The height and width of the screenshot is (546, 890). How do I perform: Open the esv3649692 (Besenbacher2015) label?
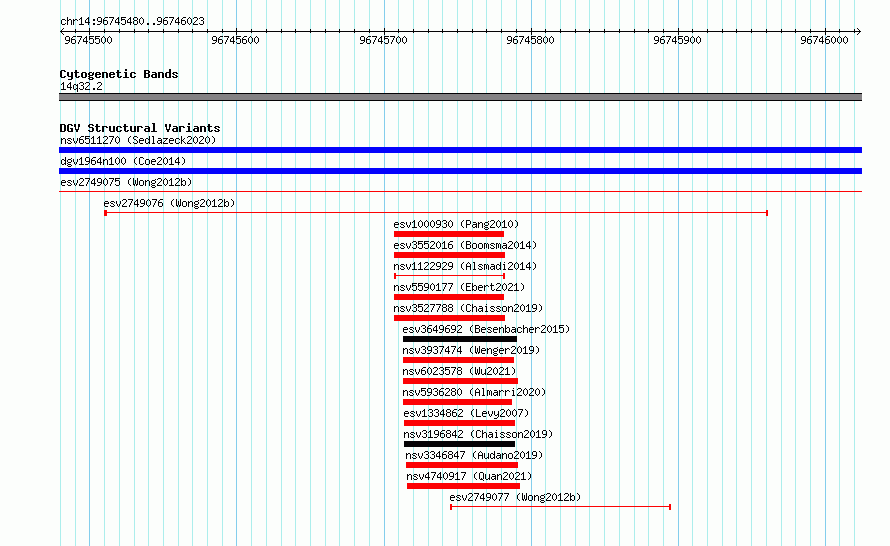coord(486,329)
